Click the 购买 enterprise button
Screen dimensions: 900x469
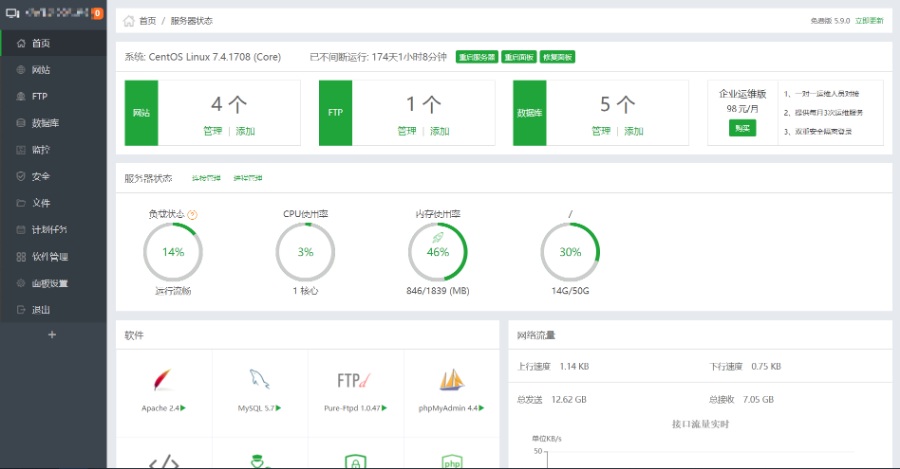point(742,128)
